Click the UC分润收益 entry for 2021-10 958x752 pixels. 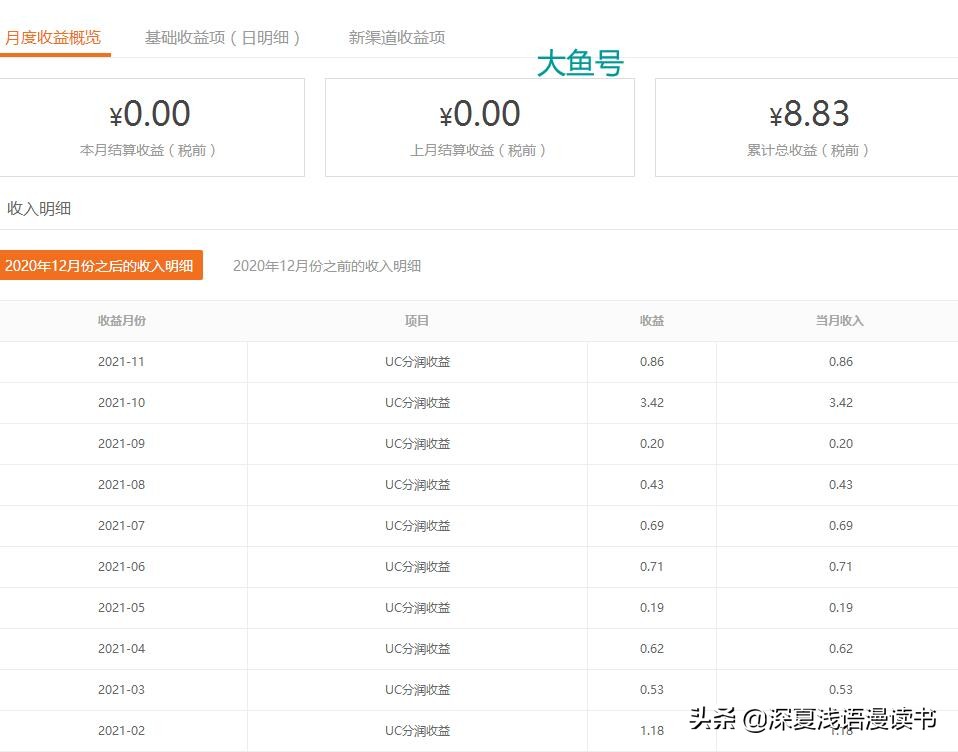point(417,403)
